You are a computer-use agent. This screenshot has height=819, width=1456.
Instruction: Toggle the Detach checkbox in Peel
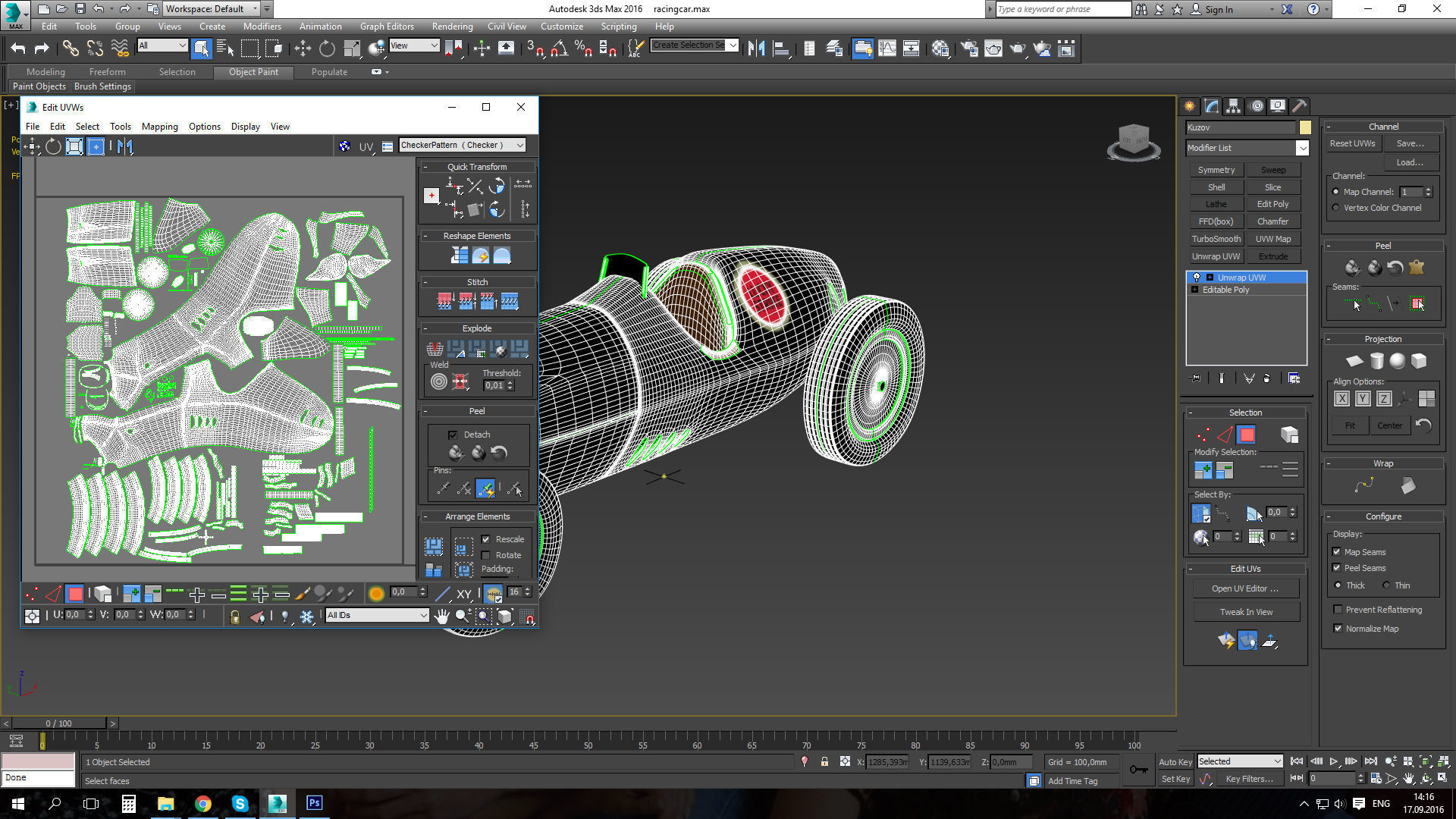453,435
